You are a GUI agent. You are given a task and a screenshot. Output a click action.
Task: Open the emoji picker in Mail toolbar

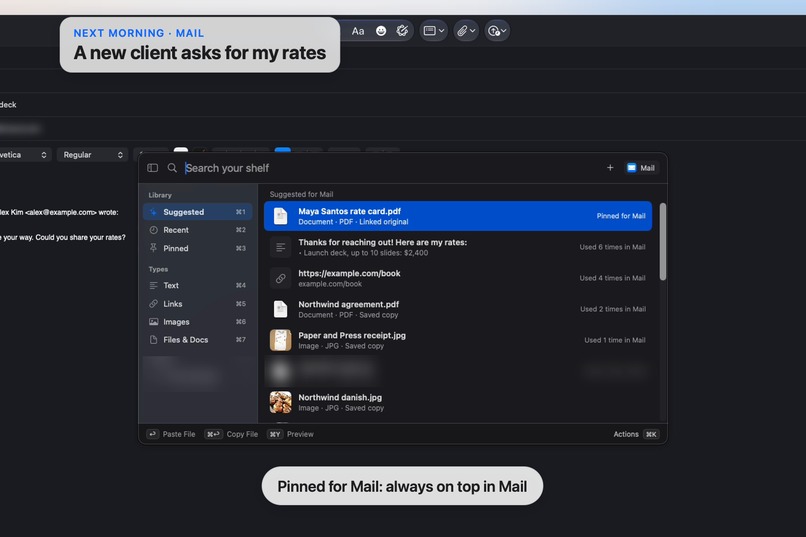[381, 31]
